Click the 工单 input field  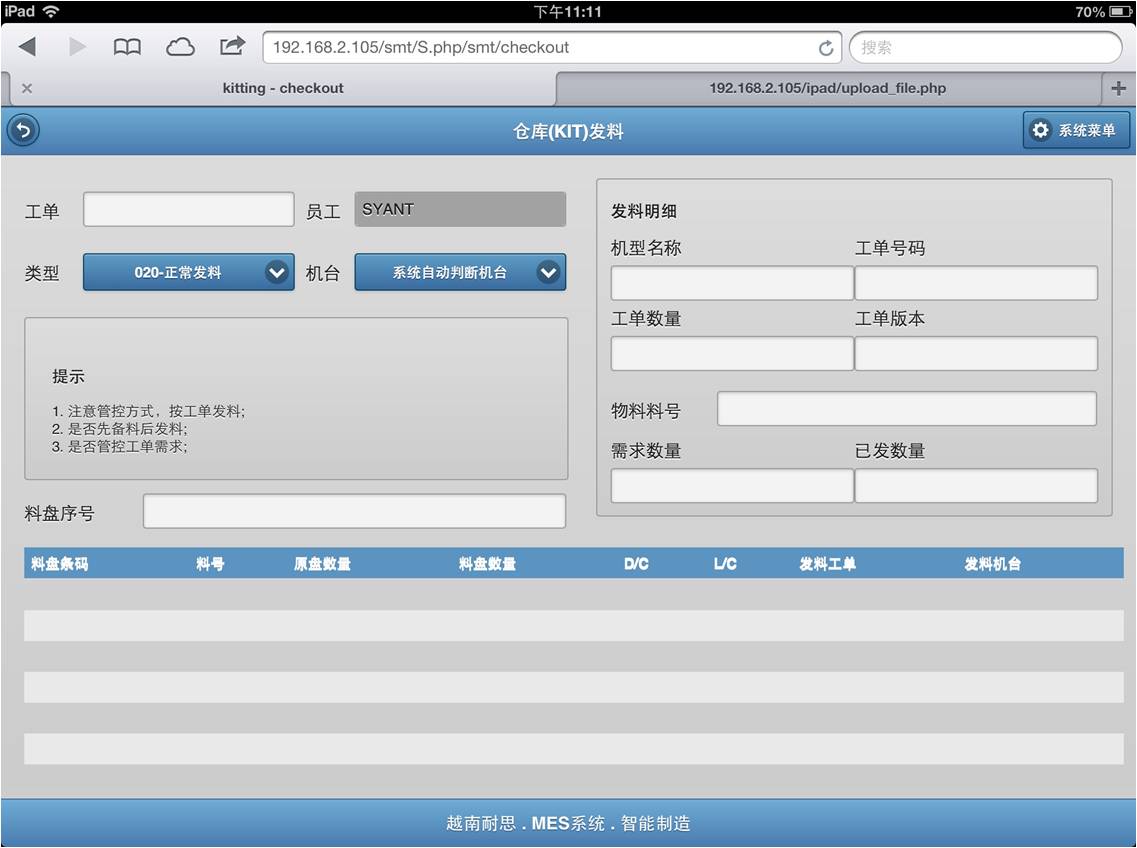coord(188,210)
